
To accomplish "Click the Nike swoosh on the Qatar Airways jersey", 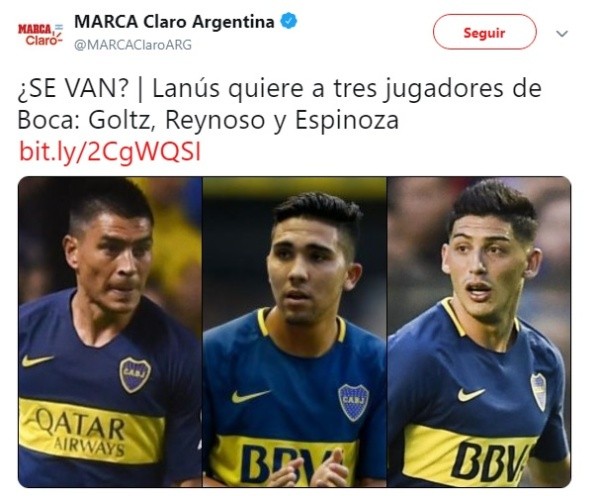I will pyautogui.click(x=37, y=360).
